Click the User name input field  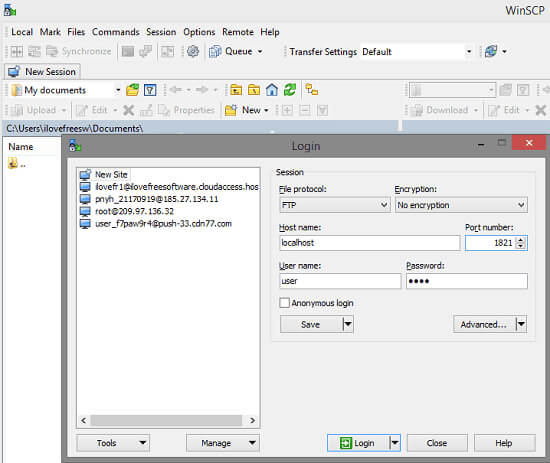pos(340,281)
